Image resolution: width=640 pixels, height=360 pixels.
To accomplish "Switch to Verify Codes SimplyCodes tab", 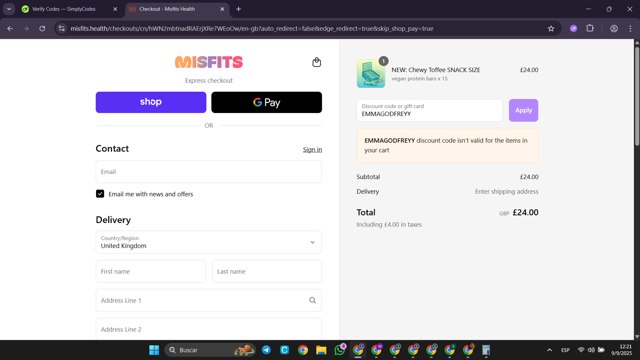I will (x=69, y=9).
